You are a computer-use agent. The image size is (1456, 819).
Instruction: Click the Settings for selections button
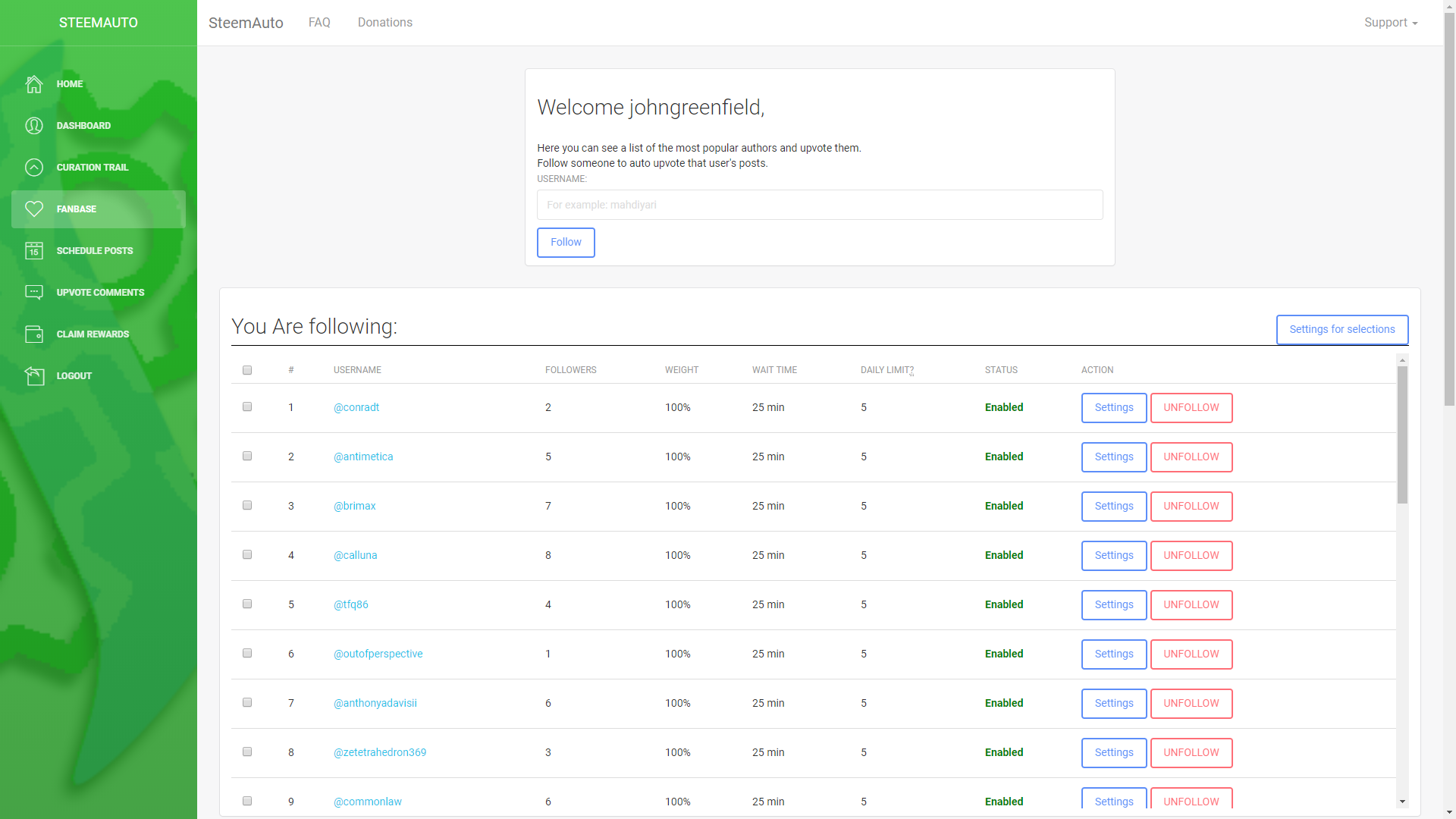tap(1342, 330)
